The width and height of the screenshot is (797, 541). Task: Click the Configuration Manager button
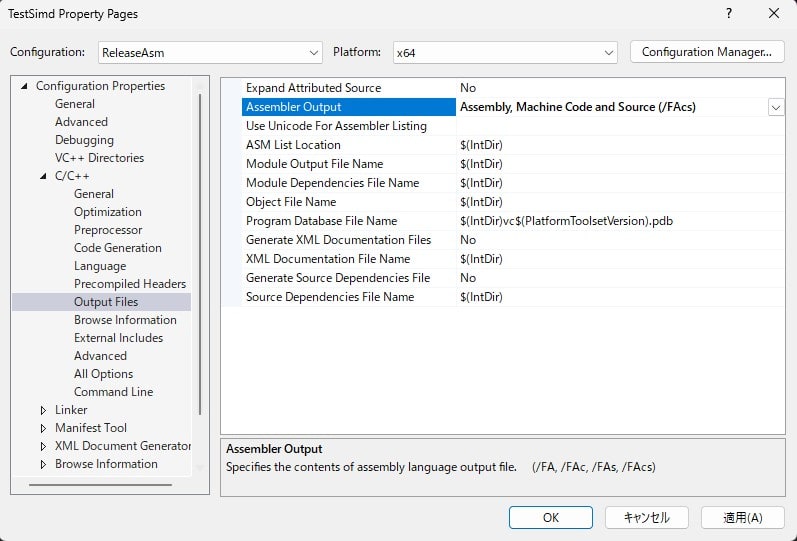point(707,52)
